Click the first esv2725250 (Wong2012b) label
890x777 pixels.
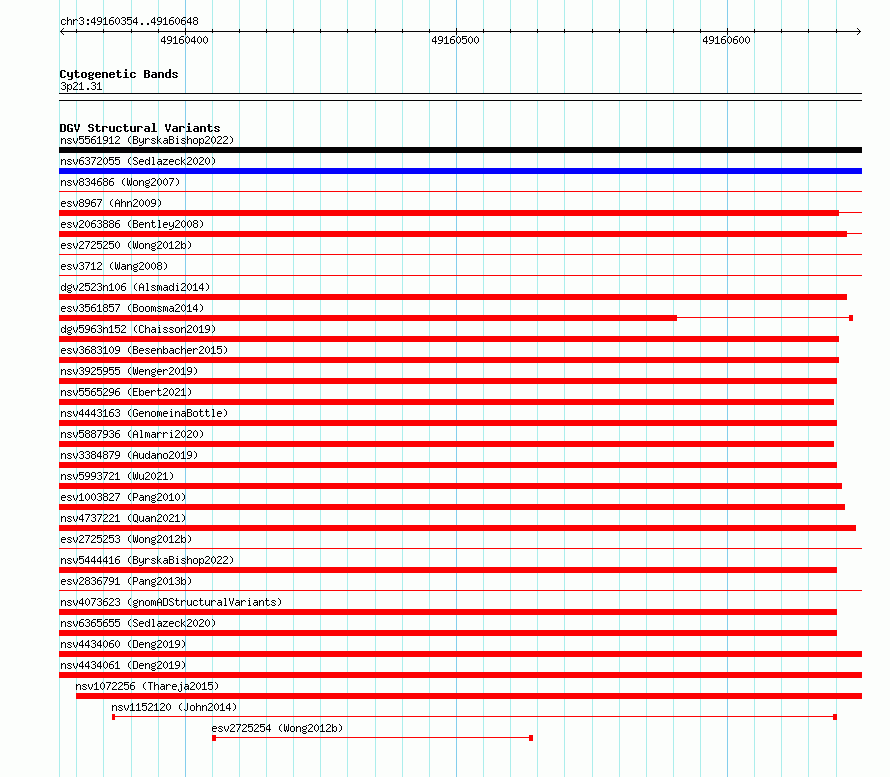(126, 245)
